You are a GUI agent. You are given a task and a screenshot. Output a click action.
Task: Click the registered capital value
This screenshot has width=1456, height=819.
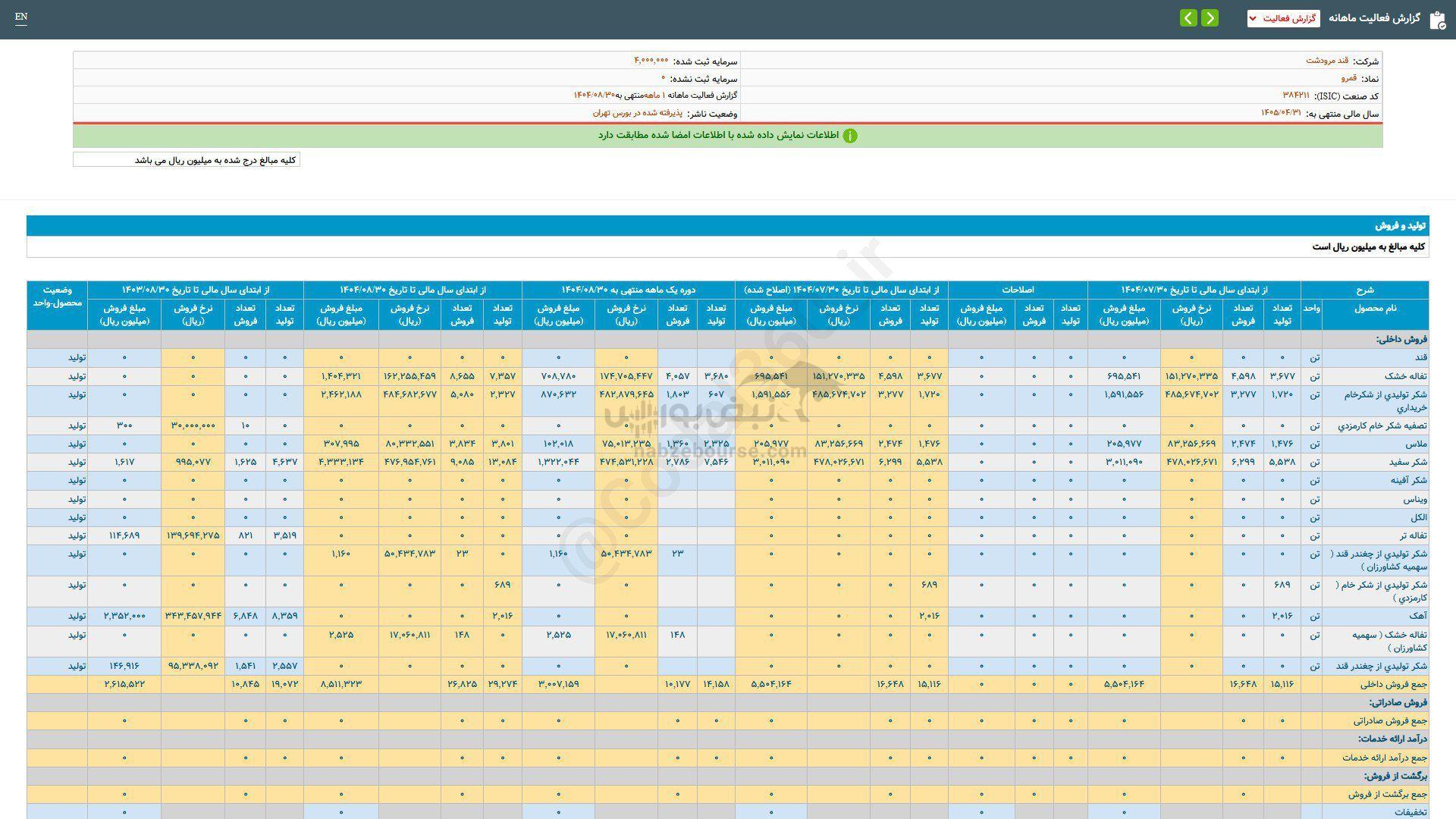click(x=651, y=61)
